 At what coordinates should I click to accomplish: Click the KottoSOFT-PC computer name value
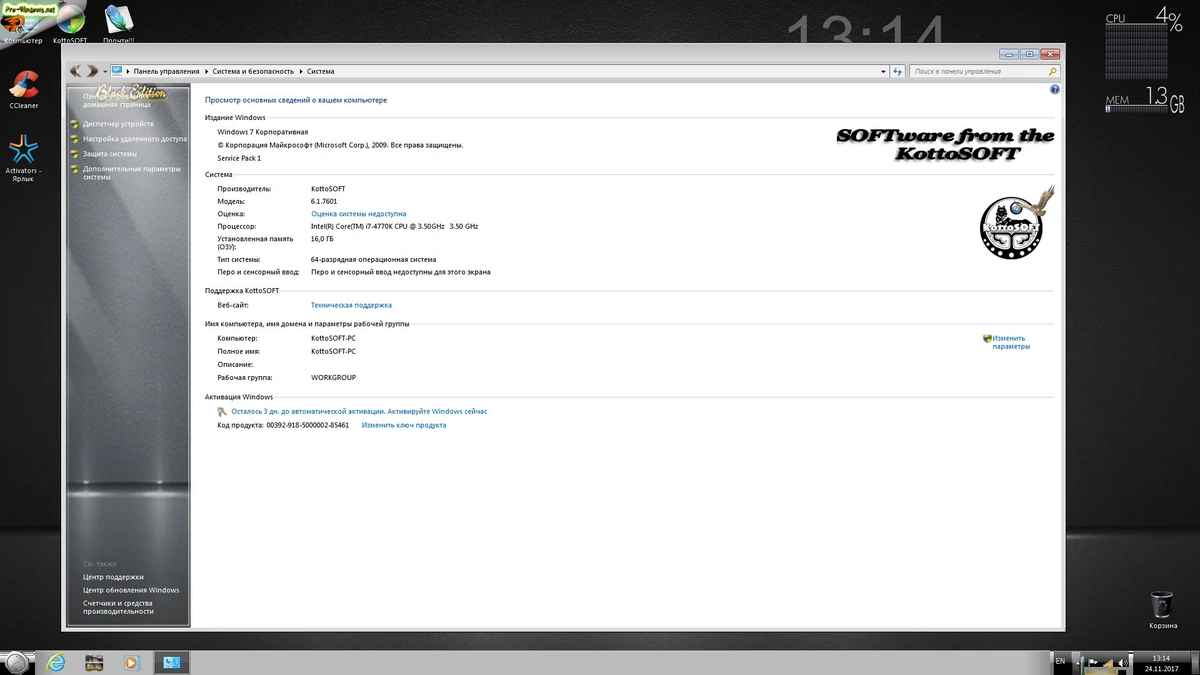click(333, 339)
